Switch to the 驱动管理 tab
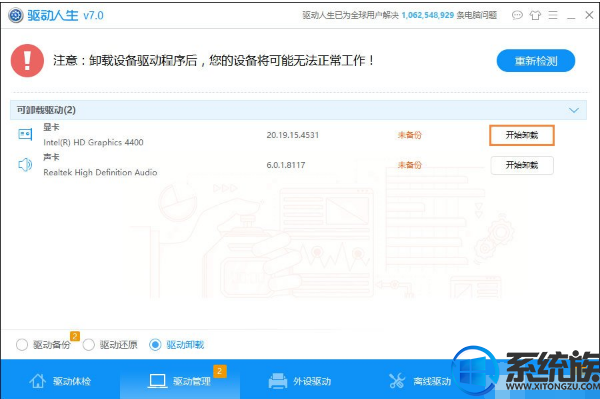Viewport: 600px width, 399px height. pos(180,380)
